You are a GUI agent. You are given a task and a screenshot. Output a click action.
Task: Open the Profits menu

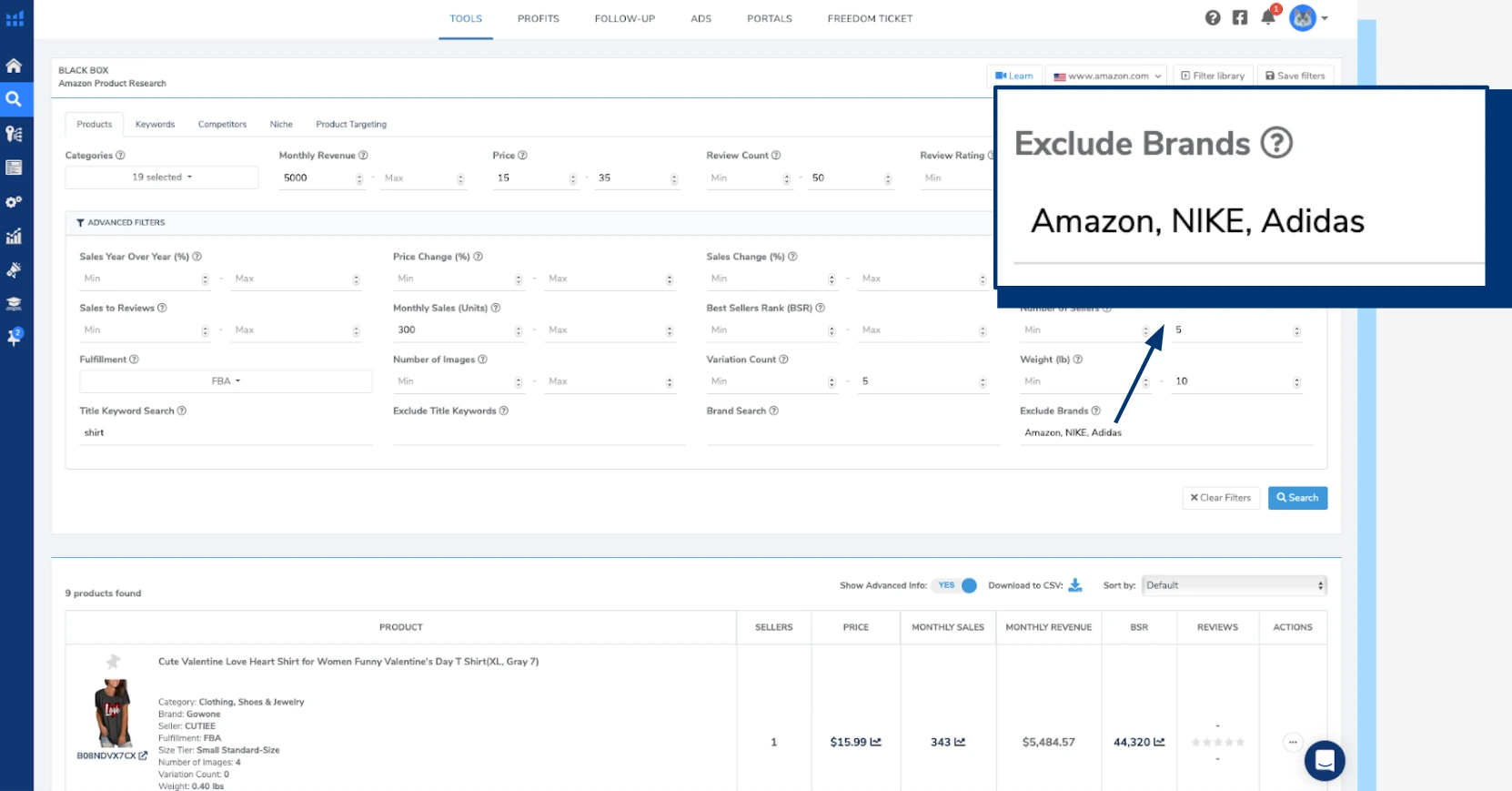(x=538, y=19)
